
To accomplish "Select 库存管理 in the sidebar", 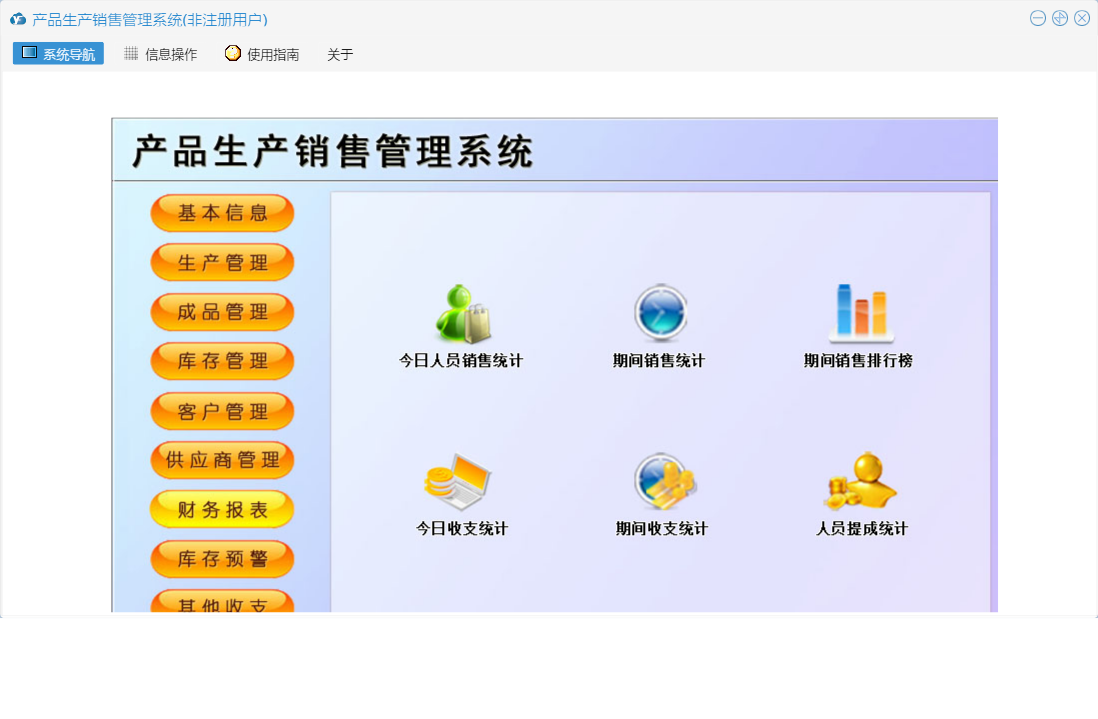I will tap(222, 361).
